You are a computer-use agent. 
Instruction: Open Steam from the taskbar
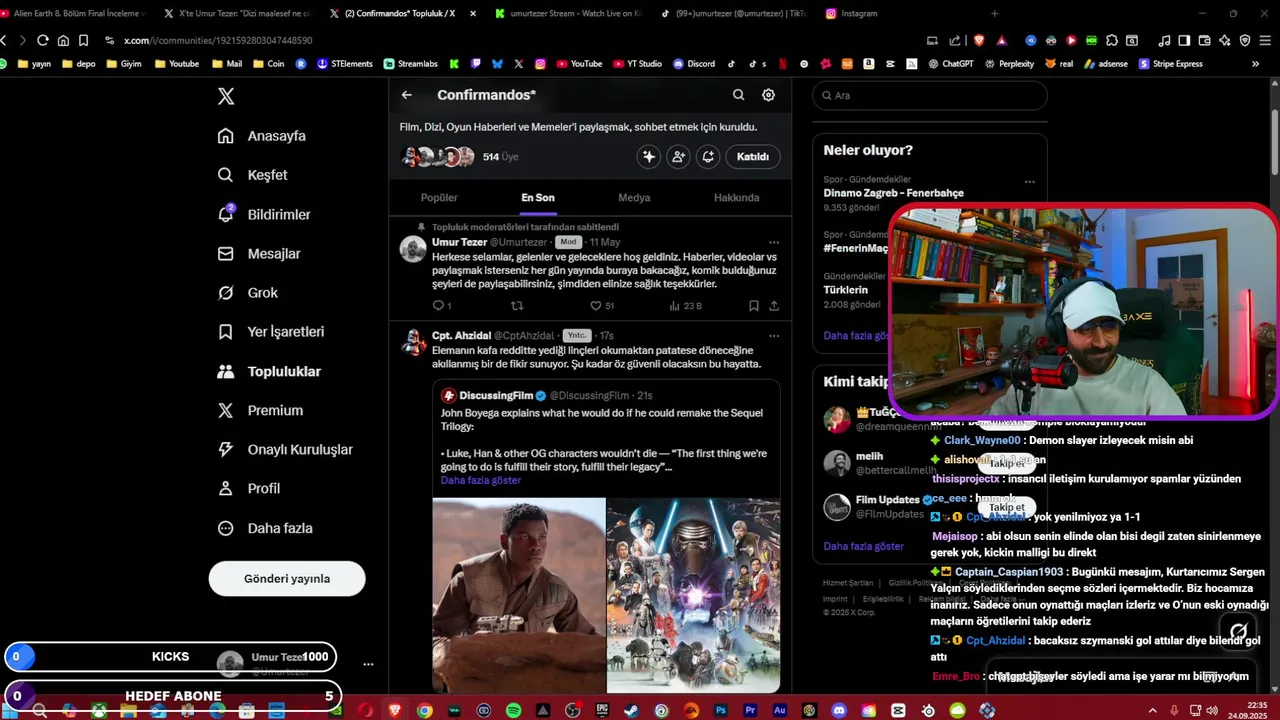(631, 710)
